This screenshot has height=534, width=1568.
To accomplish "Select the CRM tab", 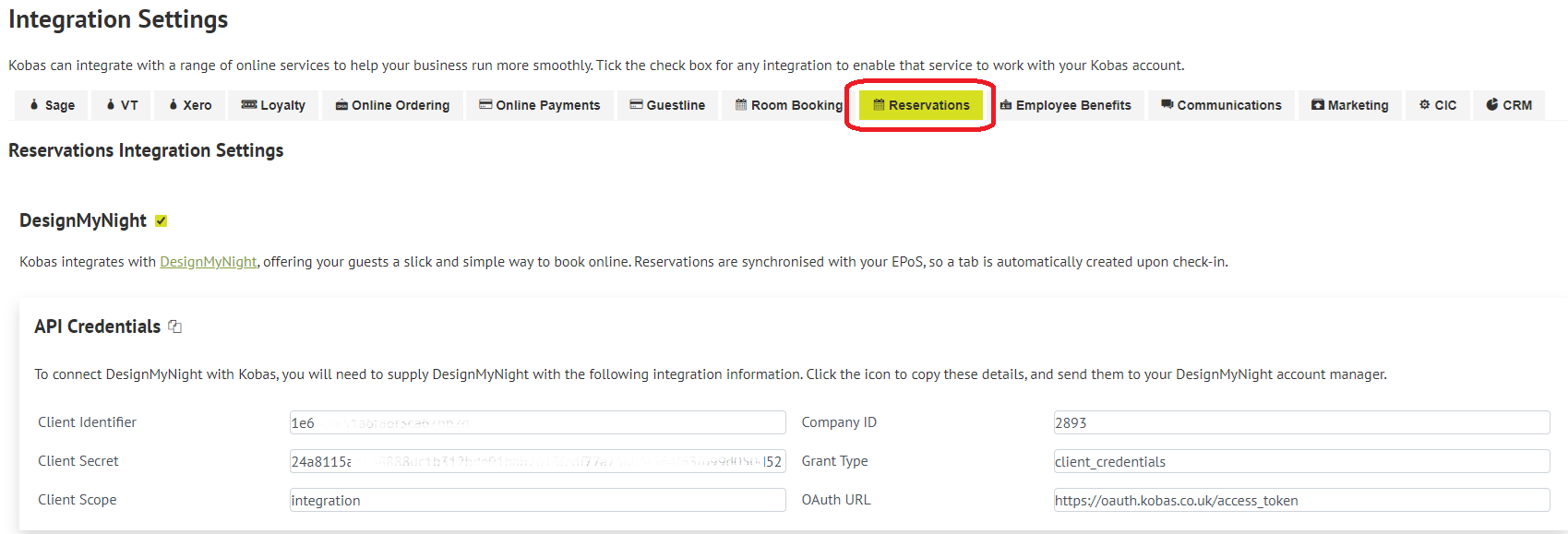I will click(1509, 105).
